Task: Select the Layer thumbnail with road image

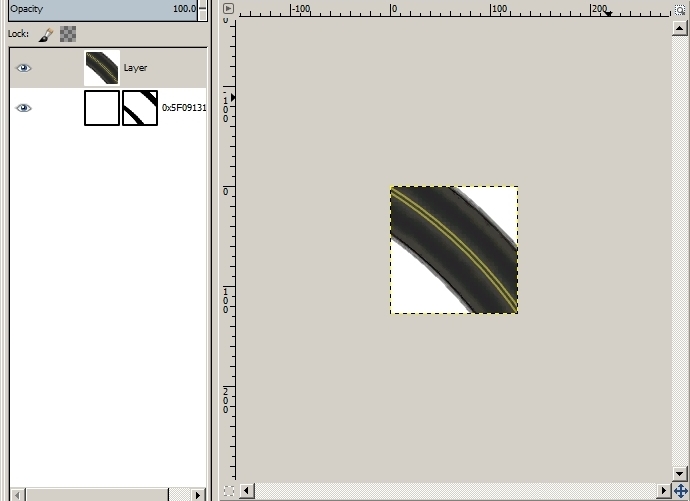Action: click(101, 68)
